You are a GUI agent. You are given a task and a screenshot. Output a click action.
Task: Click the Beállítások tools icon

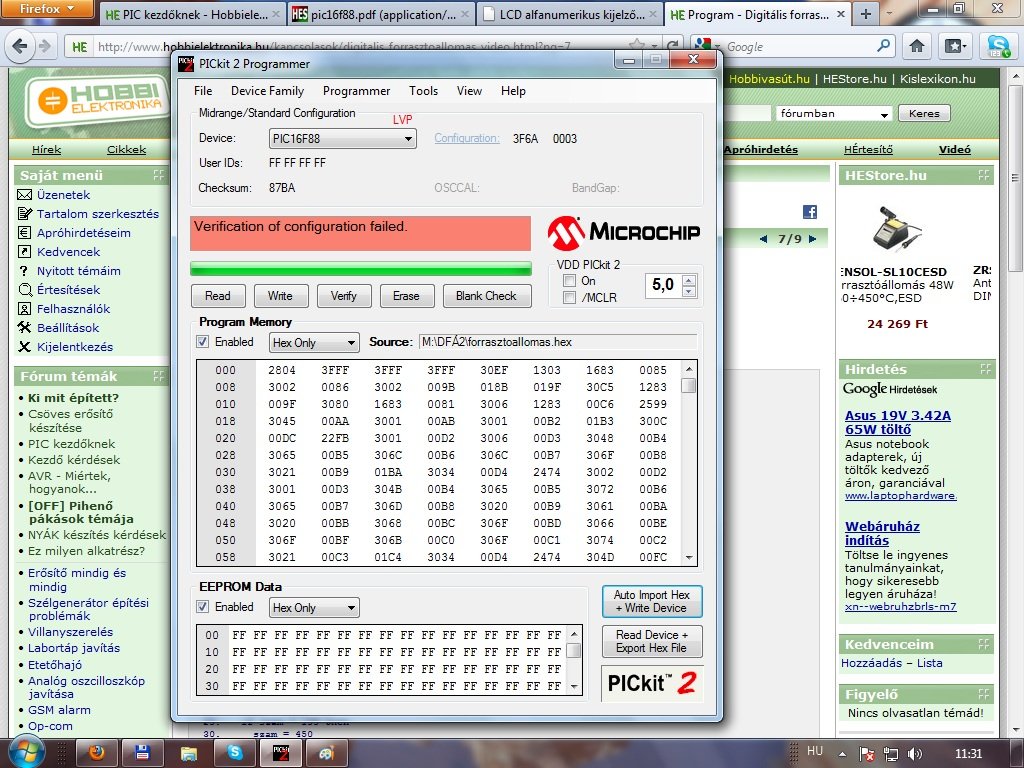click(x=24, y=328)
